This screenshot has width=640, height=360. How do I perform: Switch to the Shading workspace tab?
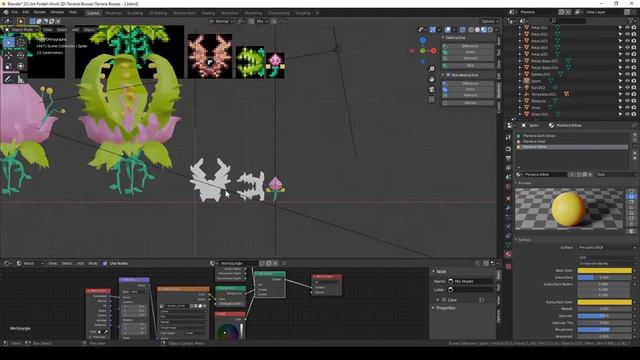(x=208, y=13)
